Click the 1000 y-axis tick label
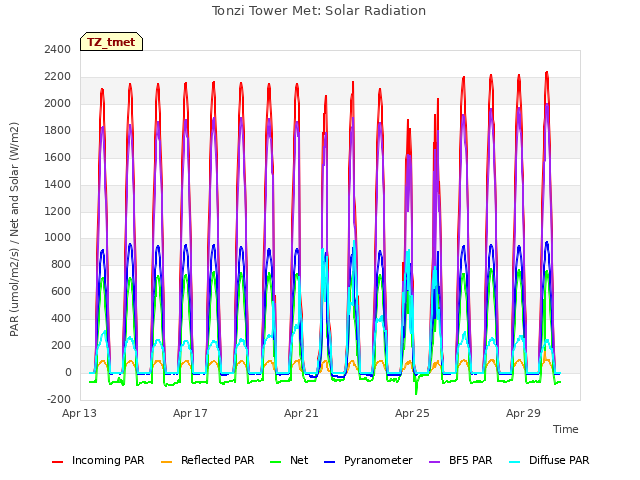The width and height of the screenshot is (640, 480). 58,238
